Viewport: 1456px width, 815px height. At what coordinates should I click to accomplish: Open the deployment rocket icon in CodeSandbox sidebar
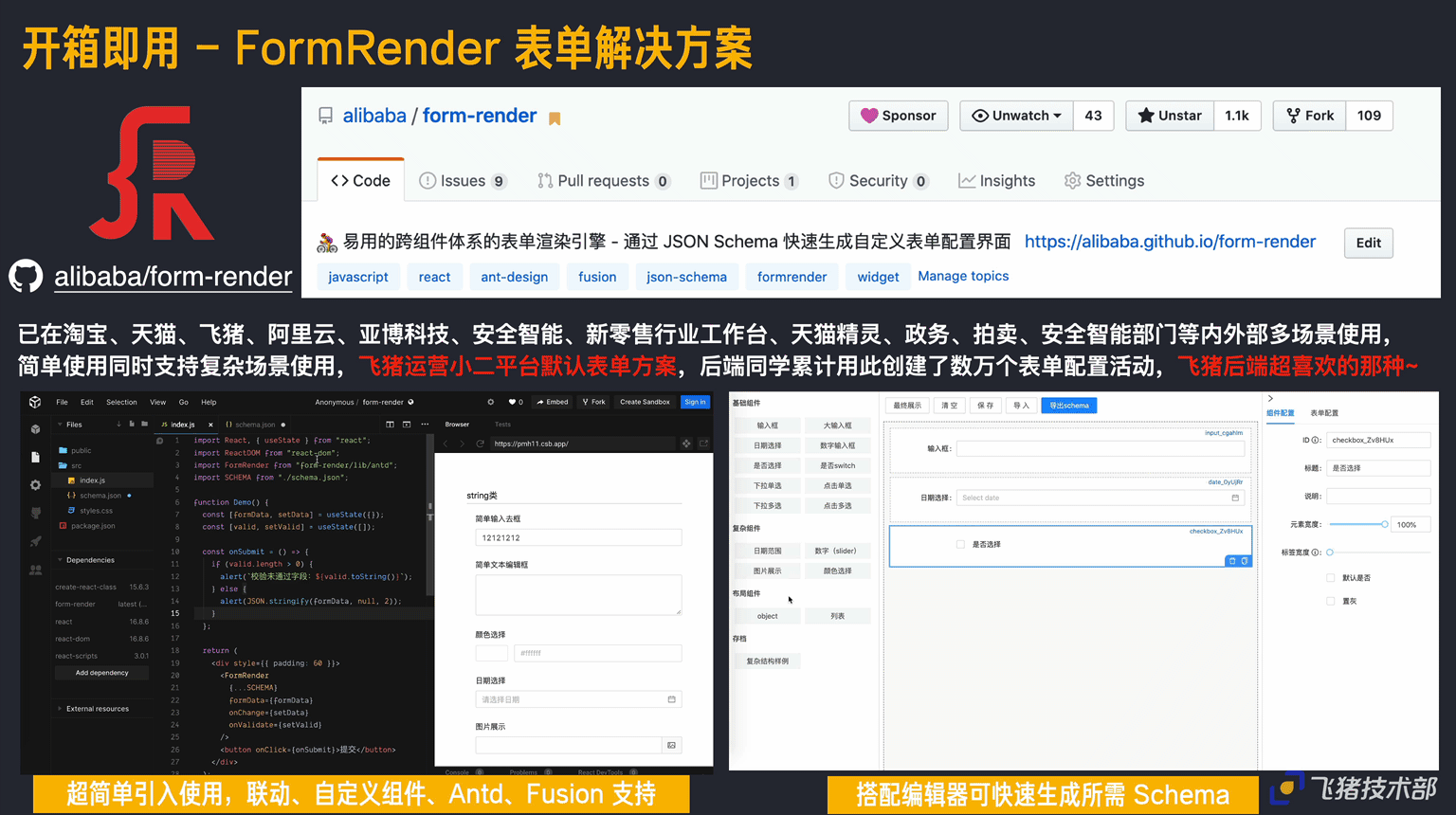(x=35, y=541)
